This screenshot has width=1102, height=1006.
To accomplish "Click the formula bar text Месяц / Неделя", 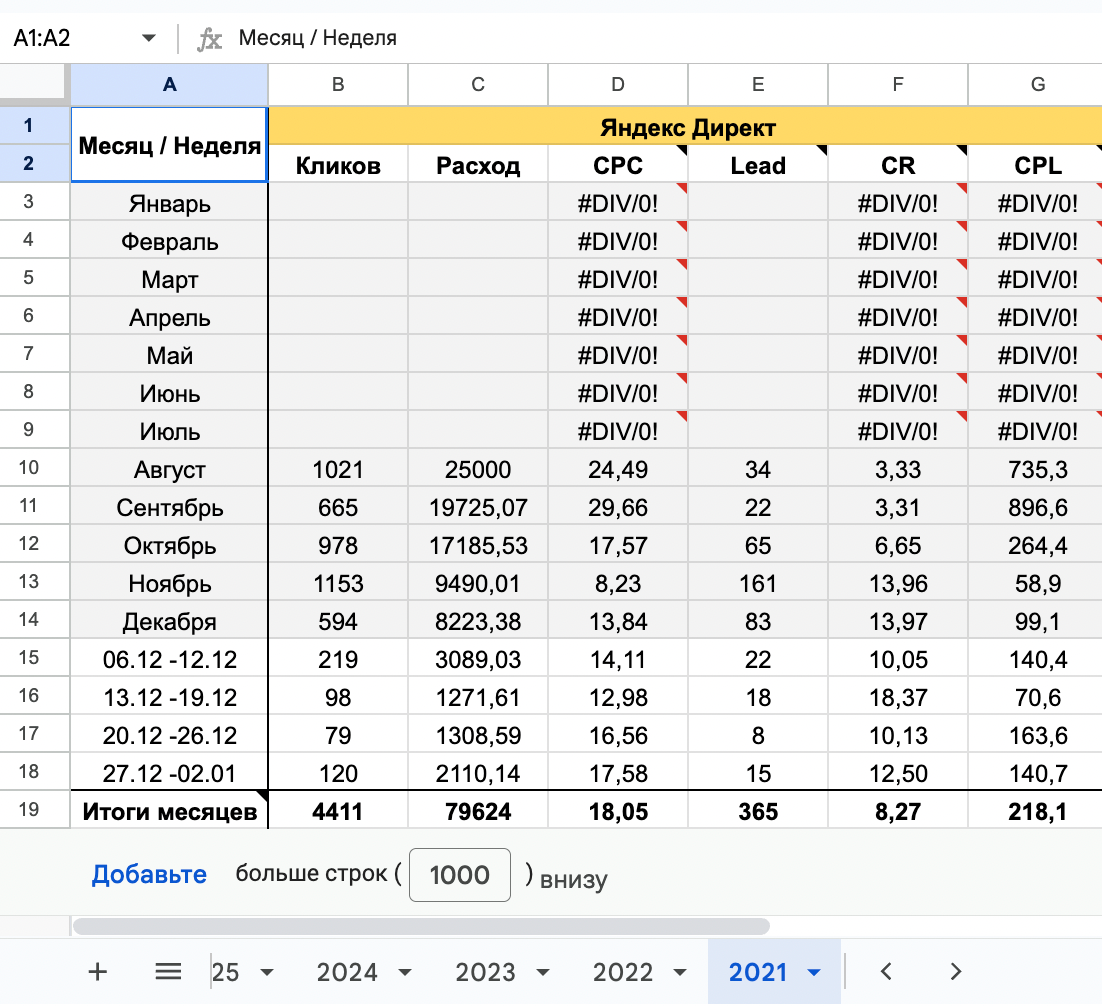I will tap(317, 39).
